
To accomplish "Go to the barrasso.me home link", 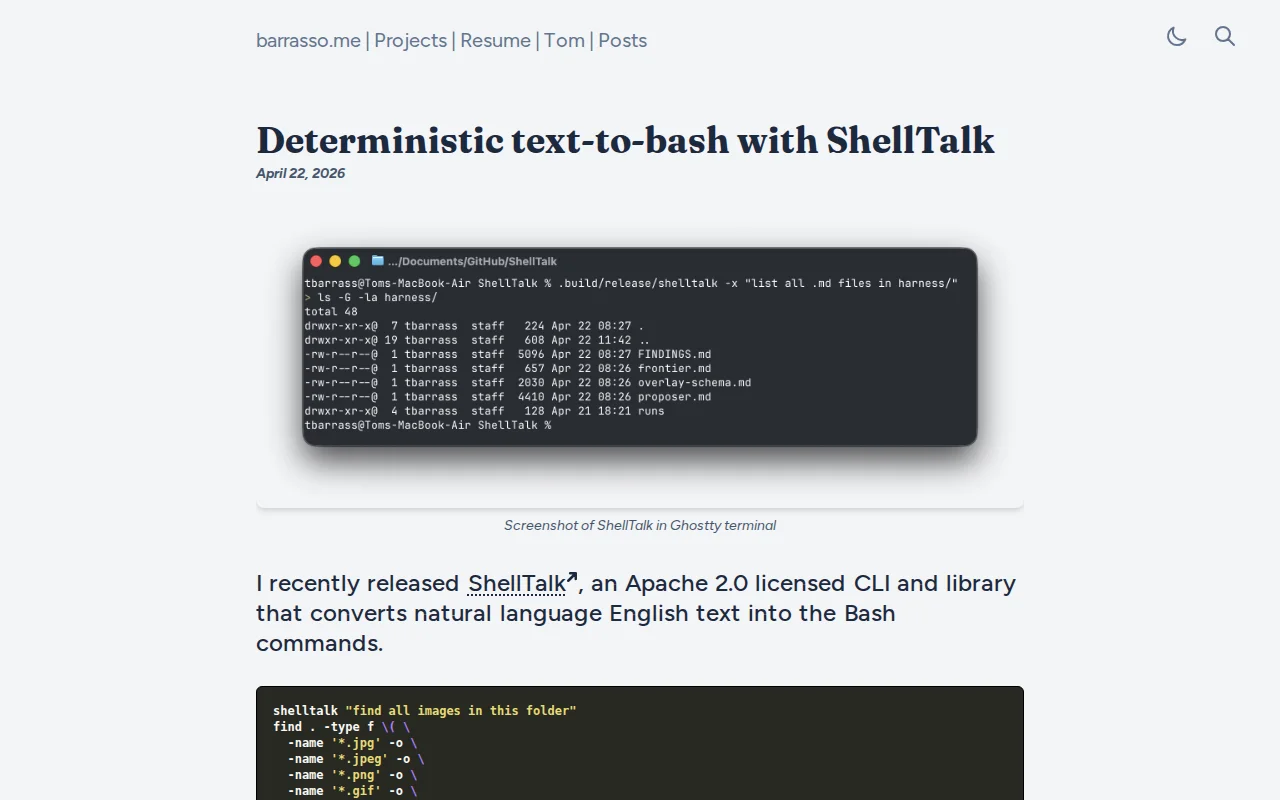I will point(308,41).
